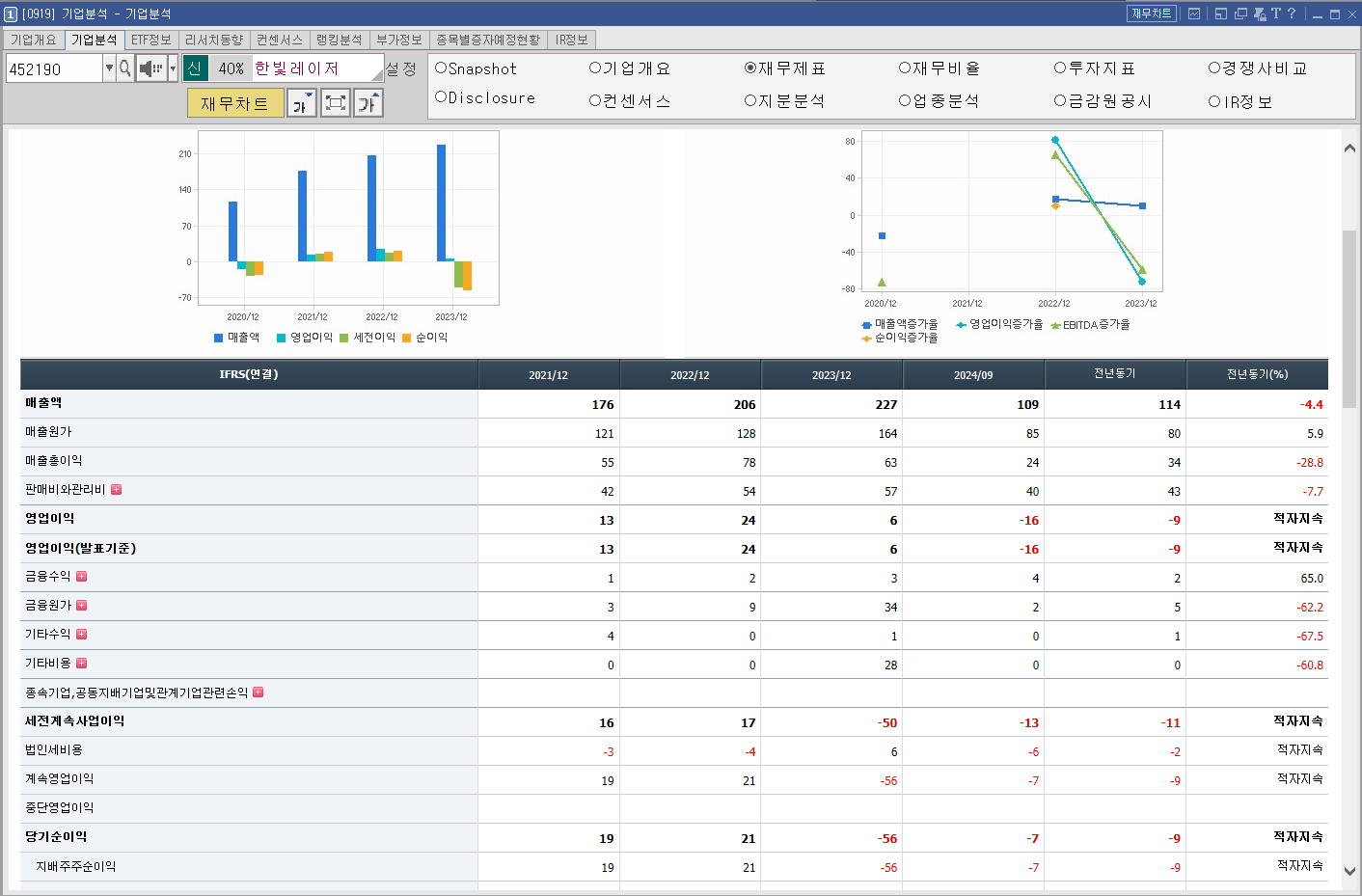Image resolution: width=1362 pixels, height=896 pixels.
Task: Click the decrease font size icon
Action: (x=302, y=102)
